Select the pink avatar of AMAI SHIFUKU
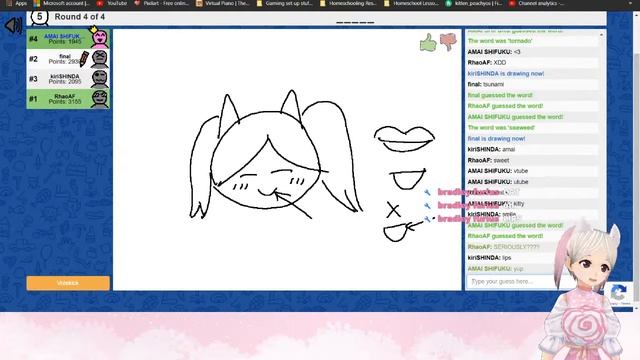 click(99, 38)
